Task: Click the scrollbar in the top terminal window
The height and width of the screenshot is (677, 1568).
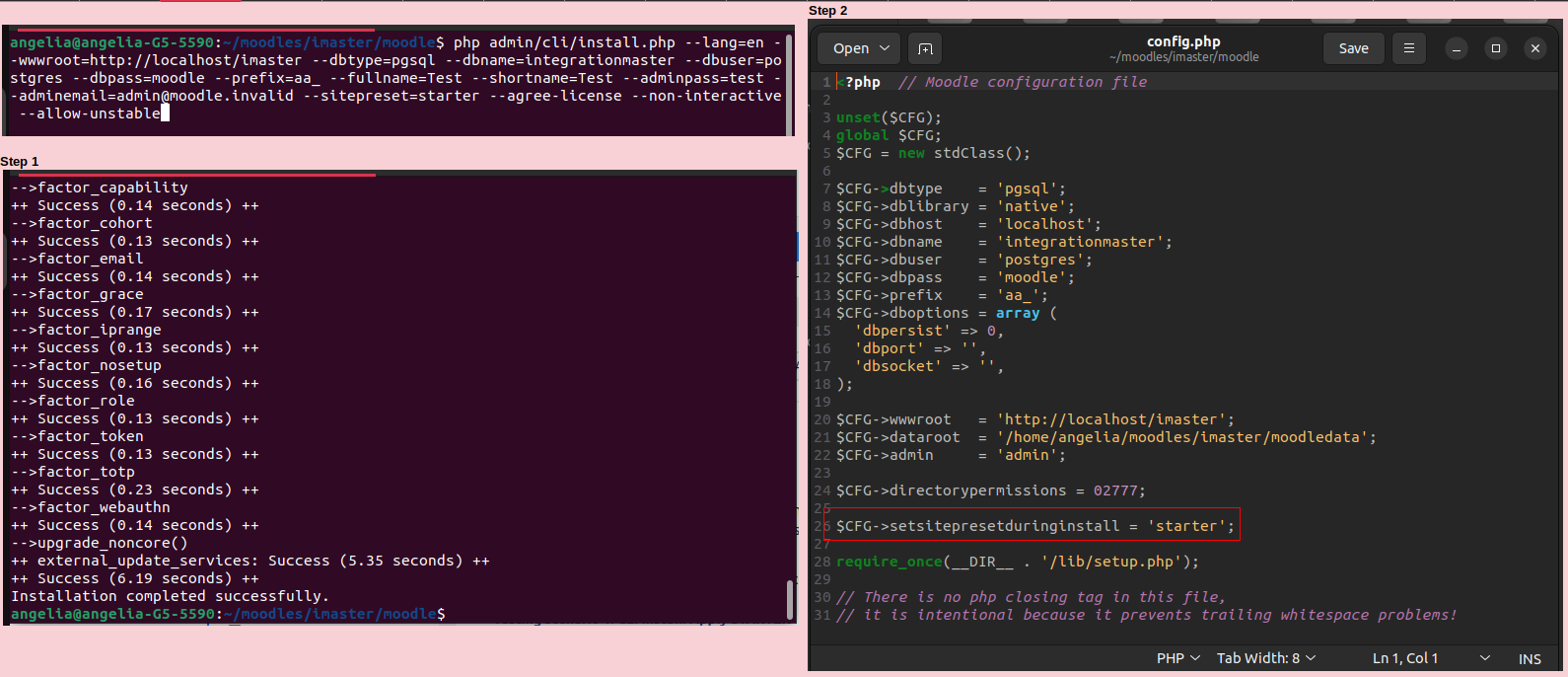Action: coord(789,84)
